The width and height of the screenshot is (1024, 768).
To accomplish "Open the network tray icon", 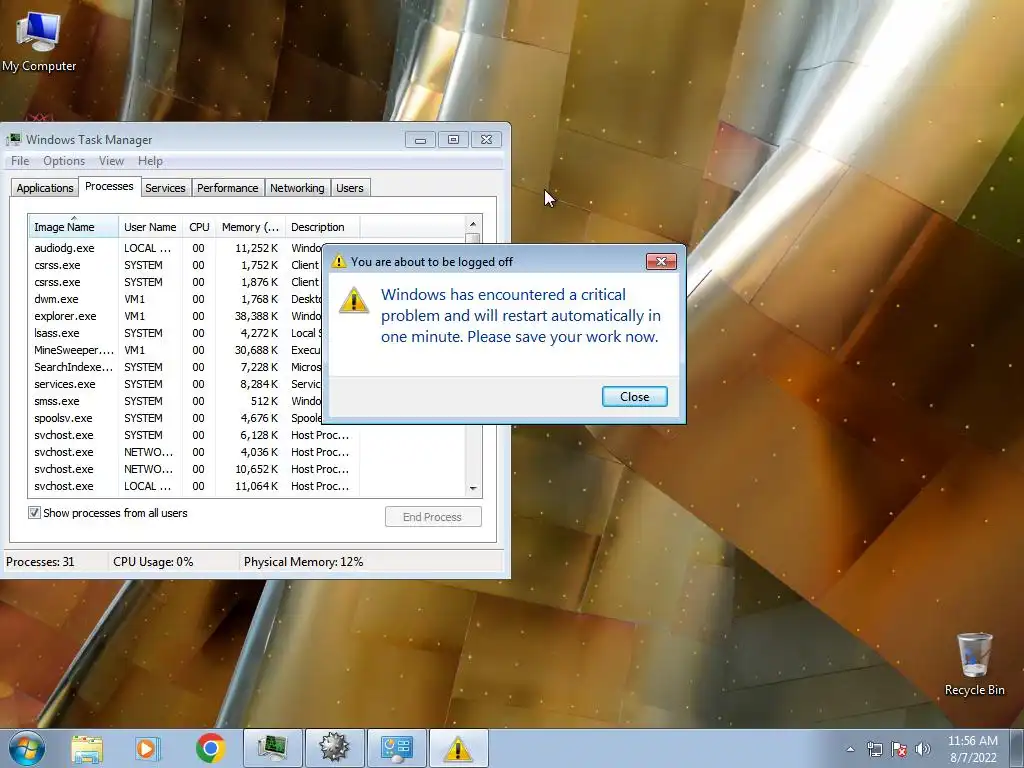I will coord(874,749).
